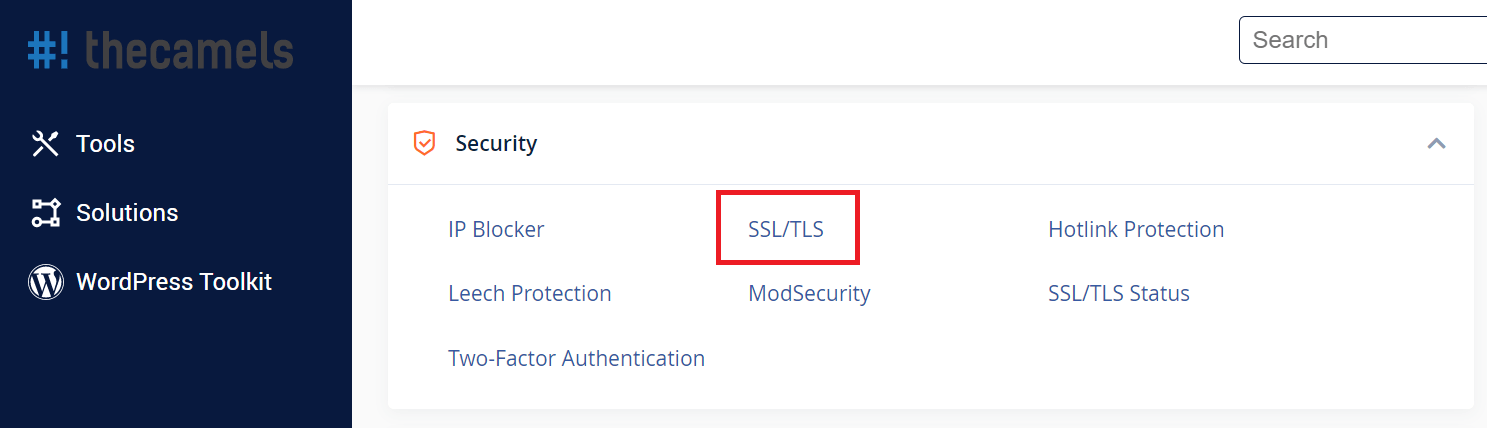This screenshot has height=428, width=1487.
Task: Click the crossed wrench-screwdriver Tools icon
Action: [x=46, y=144]
